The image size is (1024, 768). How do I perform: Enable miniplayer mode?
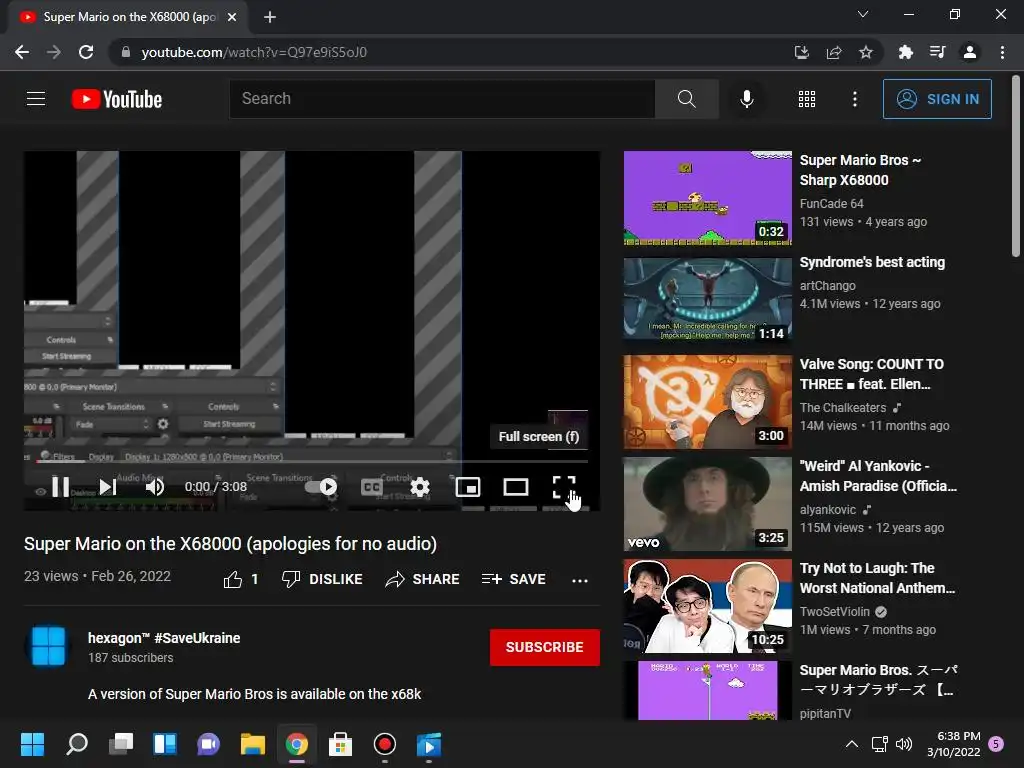(468, 487)
